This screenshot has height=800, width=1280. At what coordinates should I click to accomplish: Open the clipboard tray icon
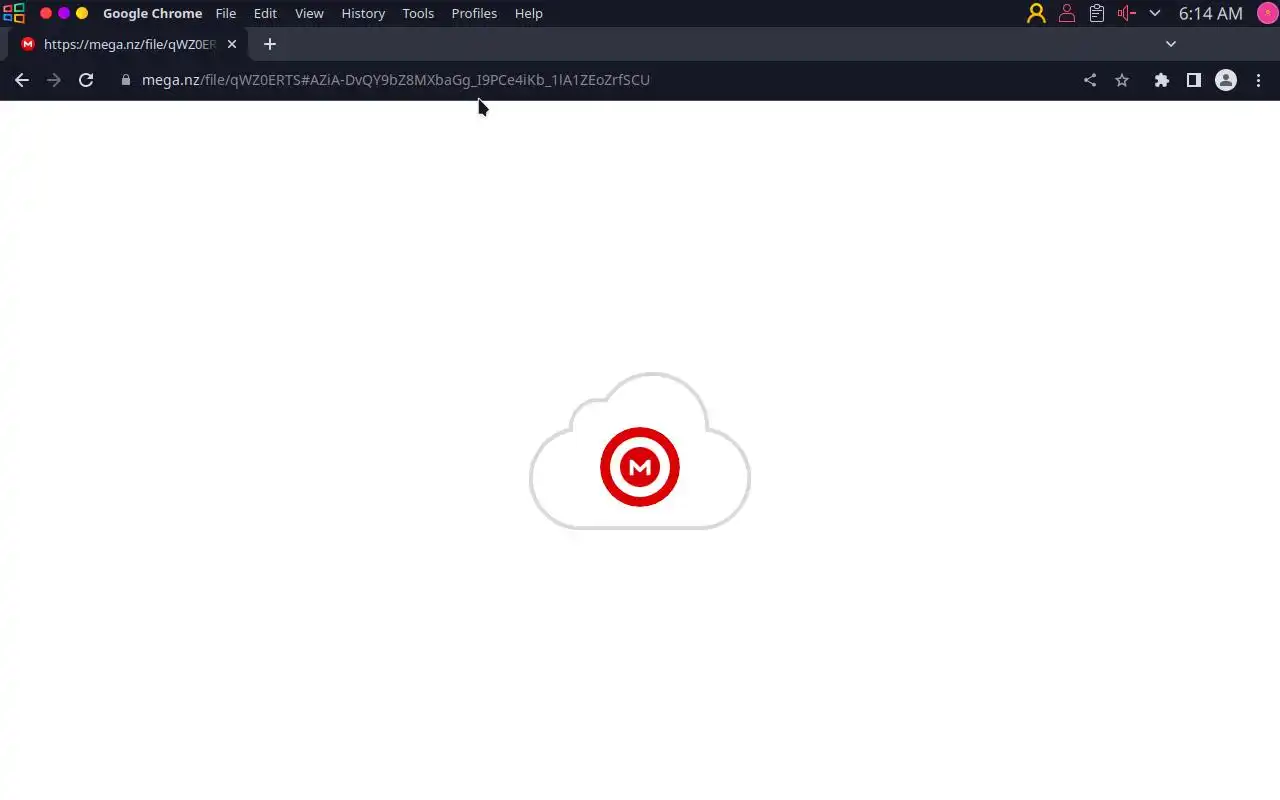click(x=1097, y=13)
